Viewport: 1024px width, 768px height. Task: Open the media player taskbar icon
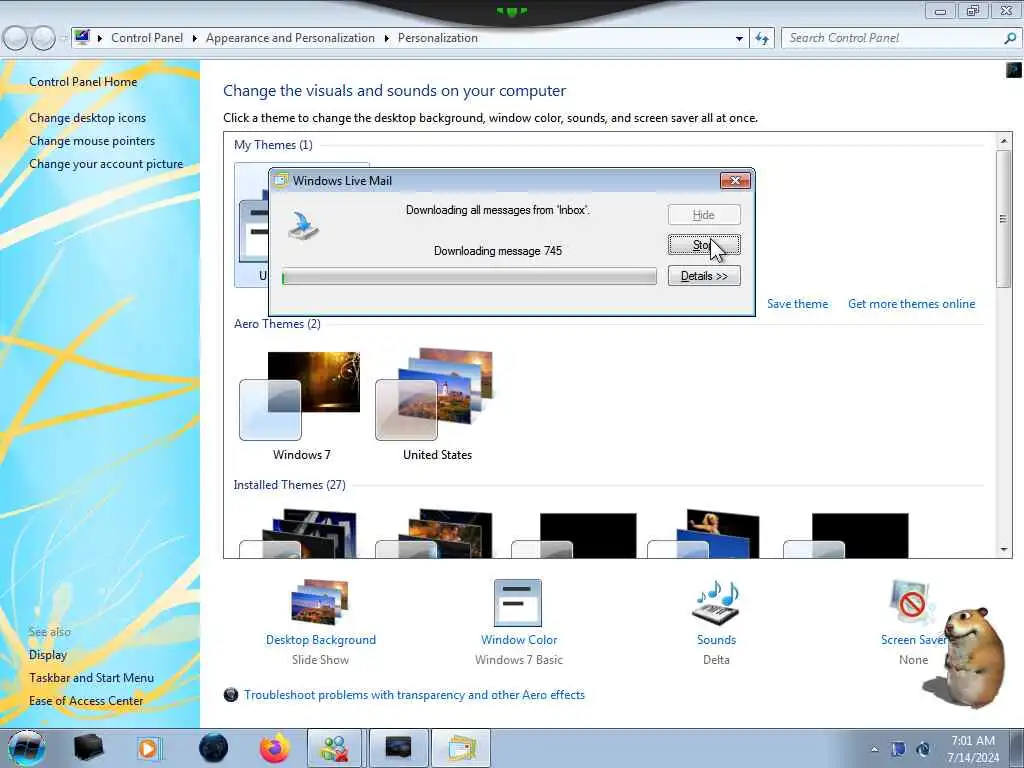(x=148, y=748)
